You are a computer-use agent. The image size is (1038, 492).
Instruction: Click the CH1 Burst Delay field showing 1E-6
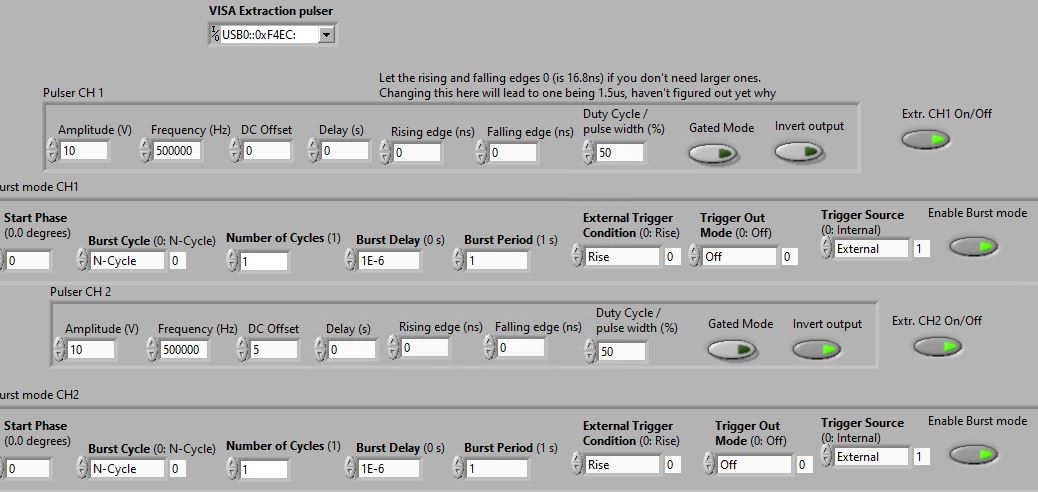tap(389, 260)
